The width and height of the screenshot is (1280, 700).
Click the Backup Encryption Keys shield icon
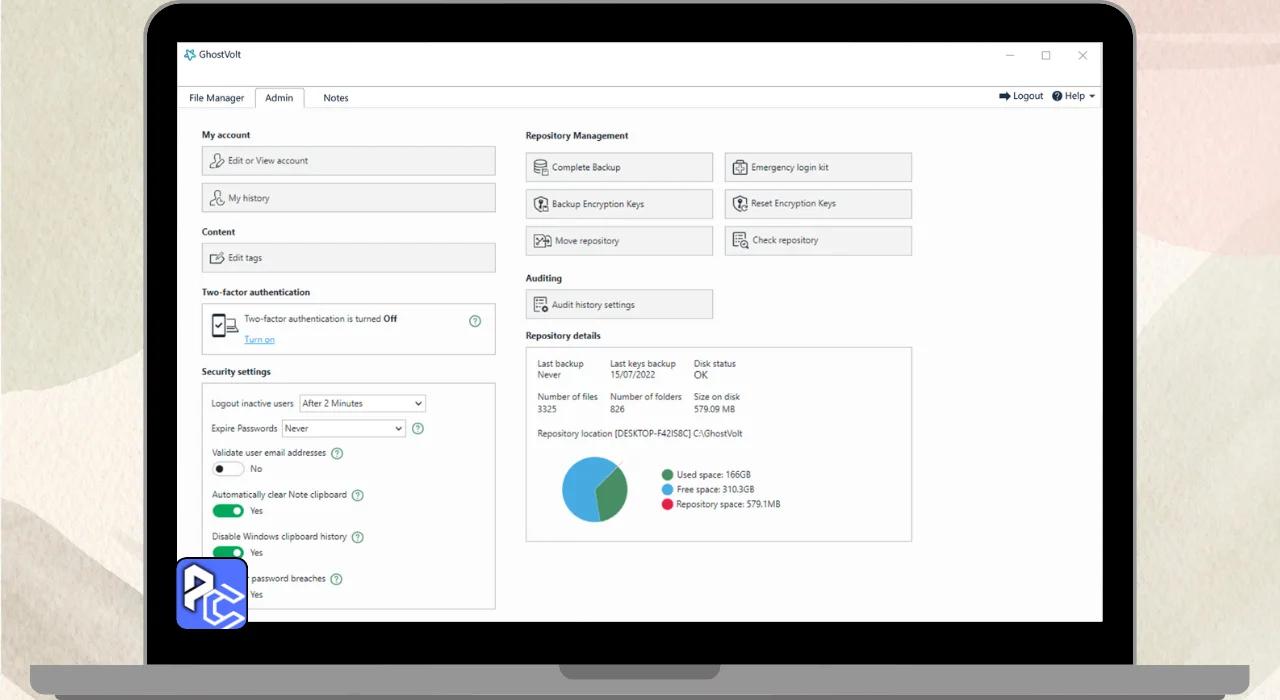[x=540, y=204]
